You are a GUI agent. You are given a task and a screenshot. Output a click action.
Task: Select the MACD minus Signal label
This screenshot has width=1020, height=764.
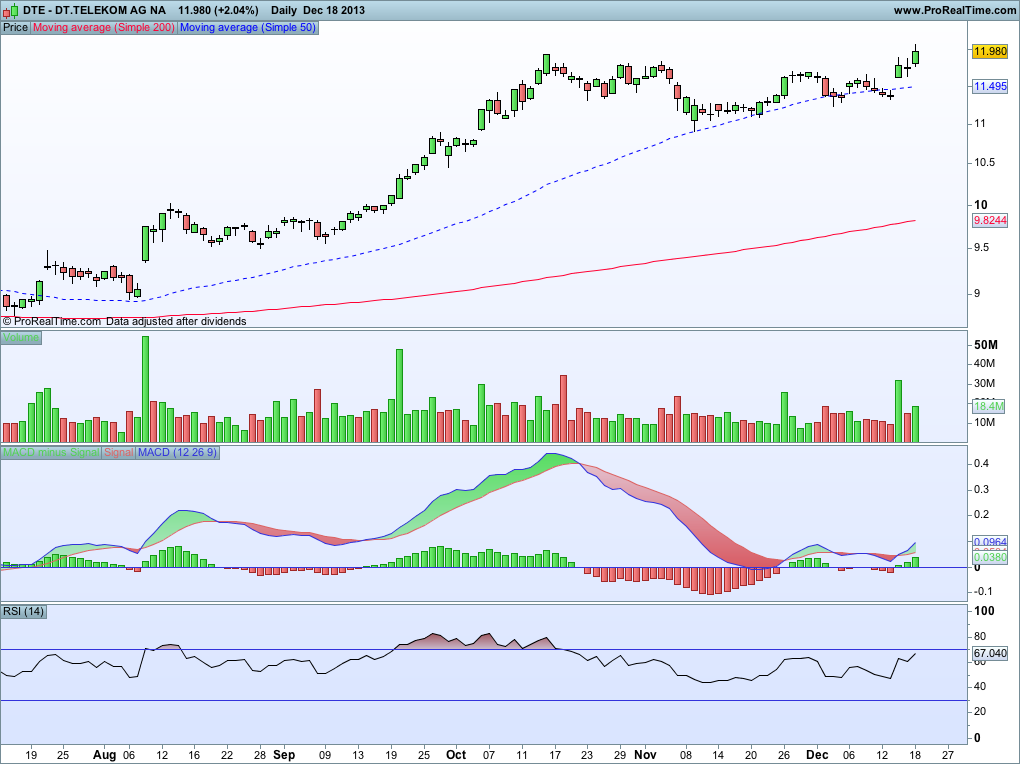[51, 452]
